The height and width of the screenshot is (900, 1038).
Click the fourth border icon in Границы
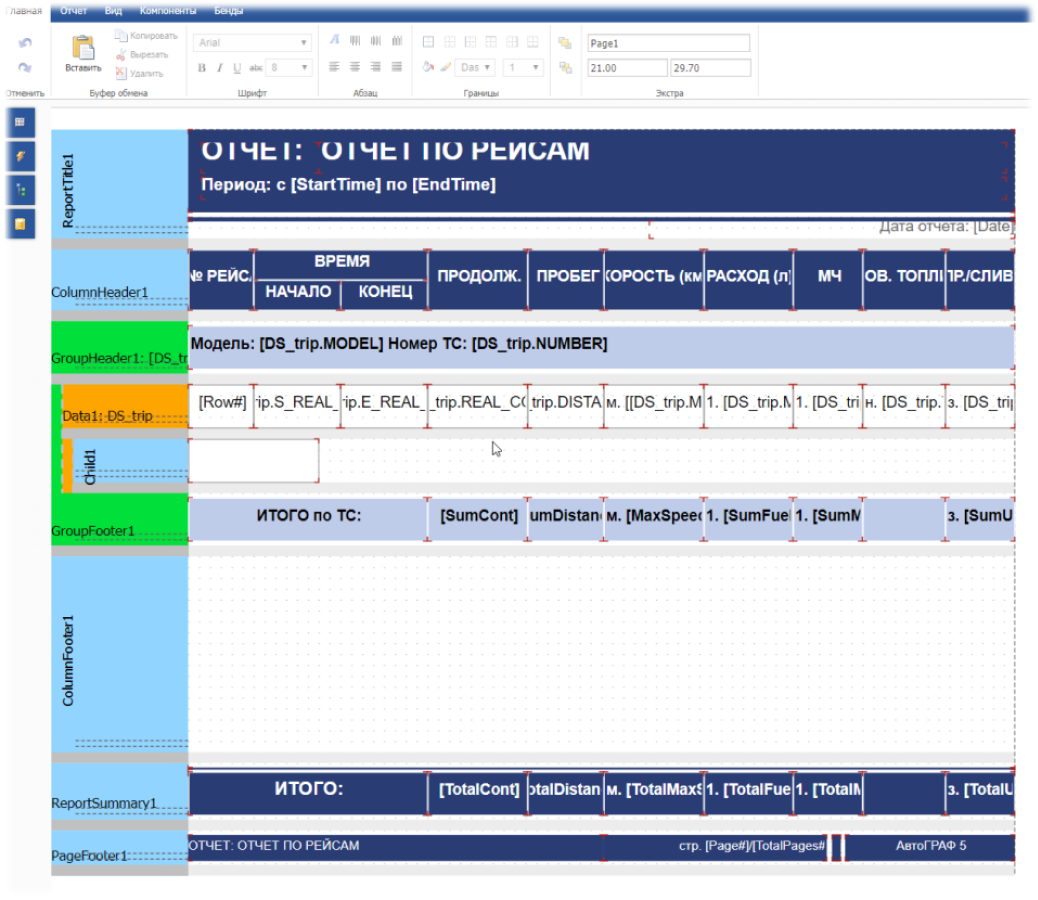(x=491, y=42)
